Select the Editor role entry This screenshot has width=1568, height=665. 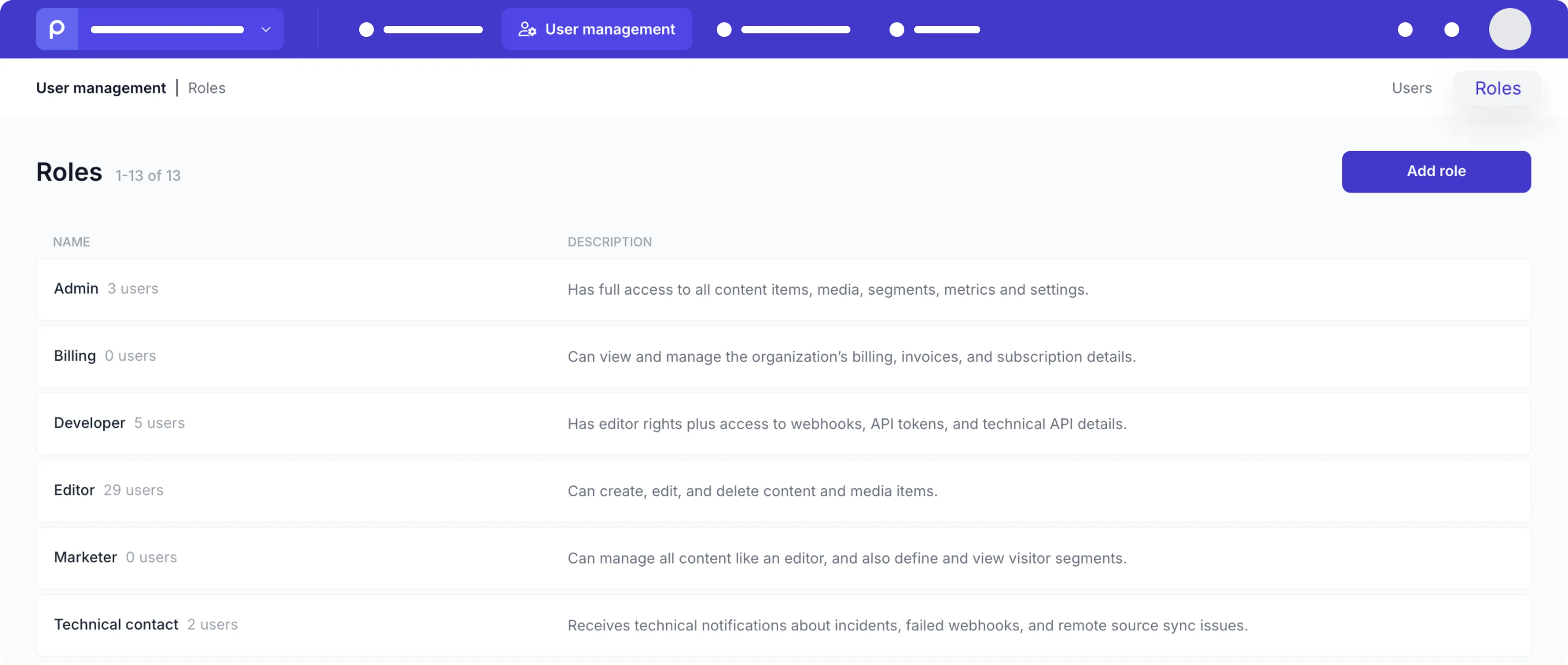tap(74, 490)
